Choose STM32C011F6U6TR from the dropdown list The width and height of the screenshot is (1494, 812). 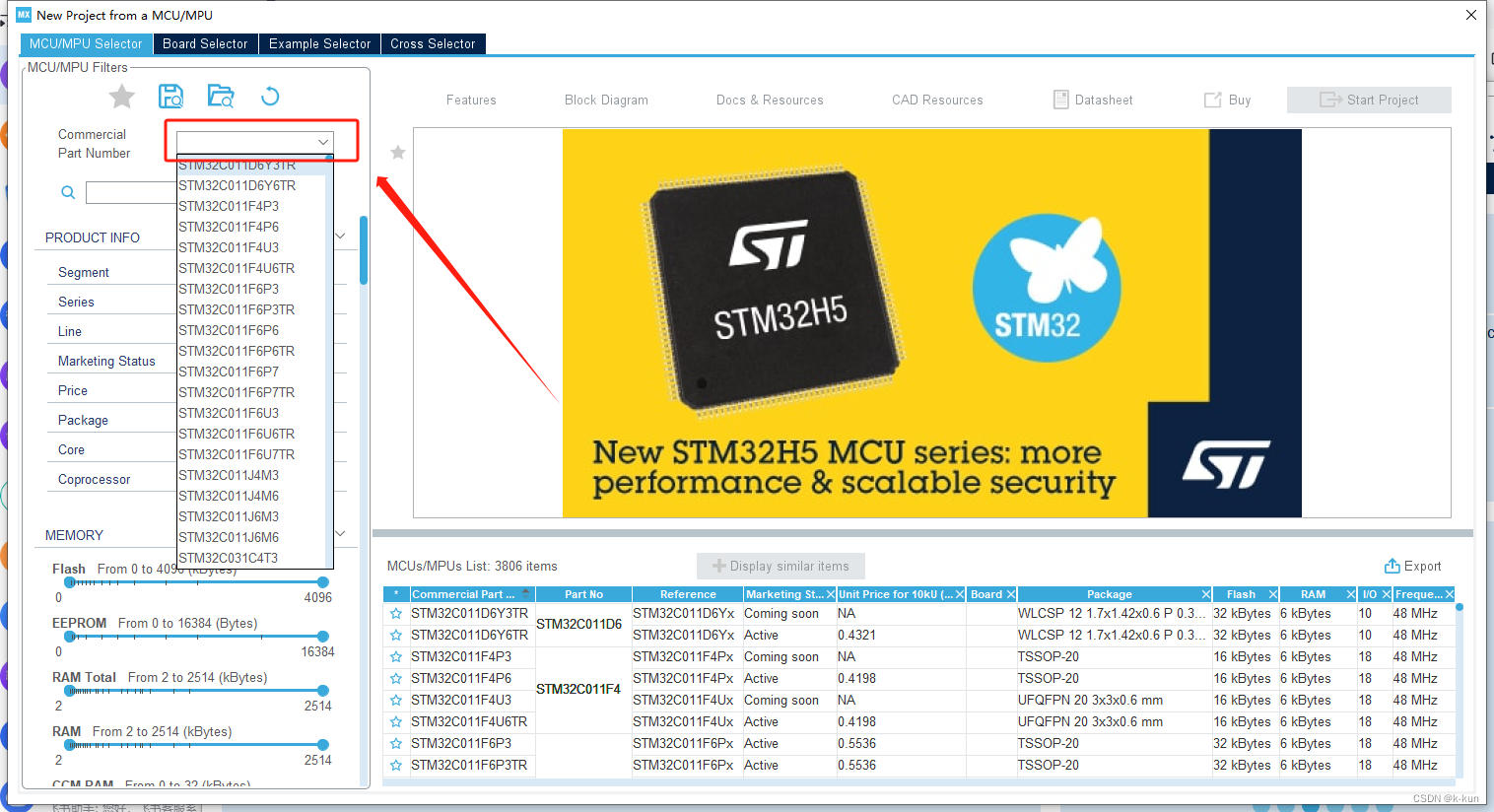point(251,434)
